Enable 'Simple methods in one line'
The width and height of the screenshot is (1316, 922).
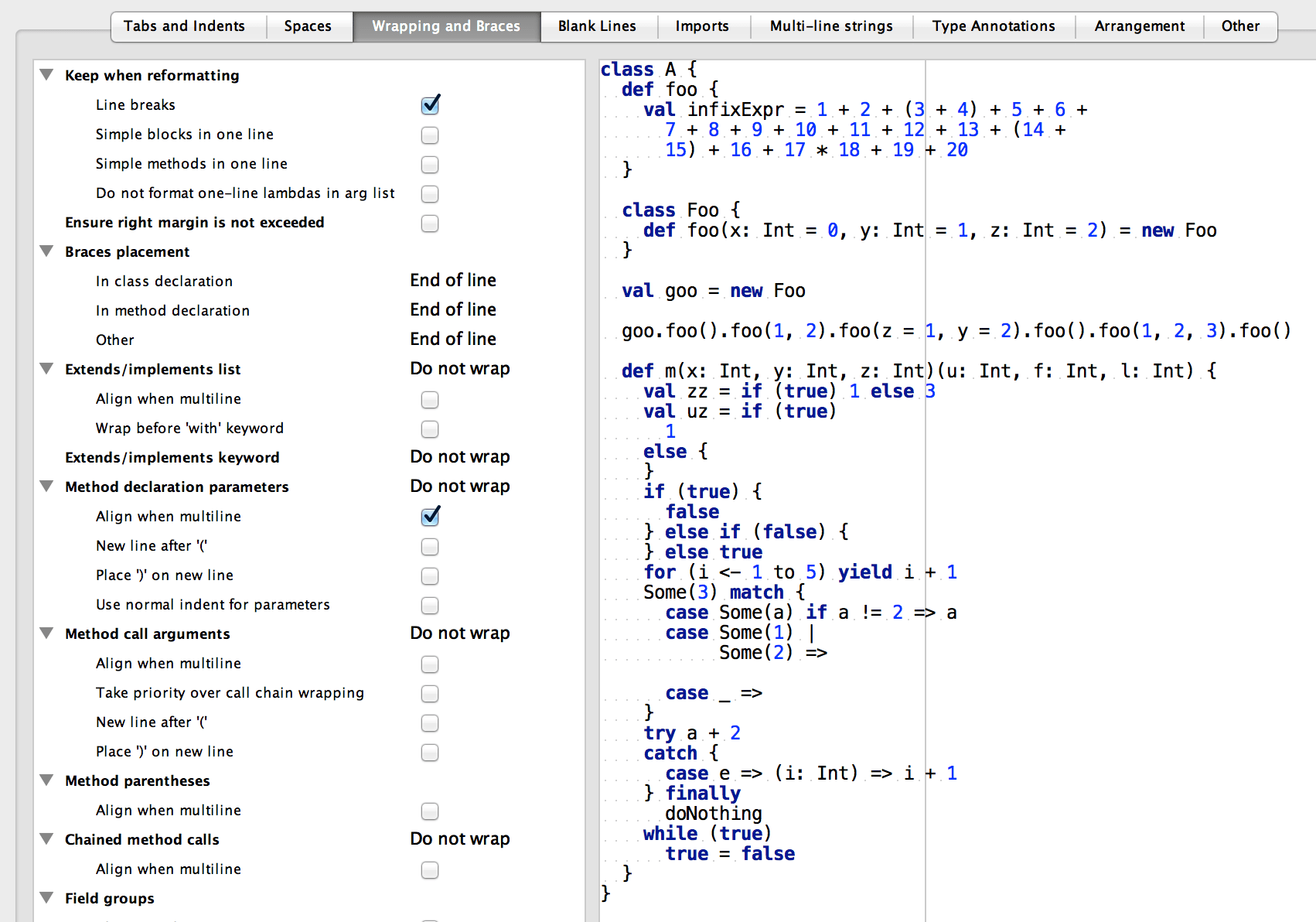pos(430,164)
